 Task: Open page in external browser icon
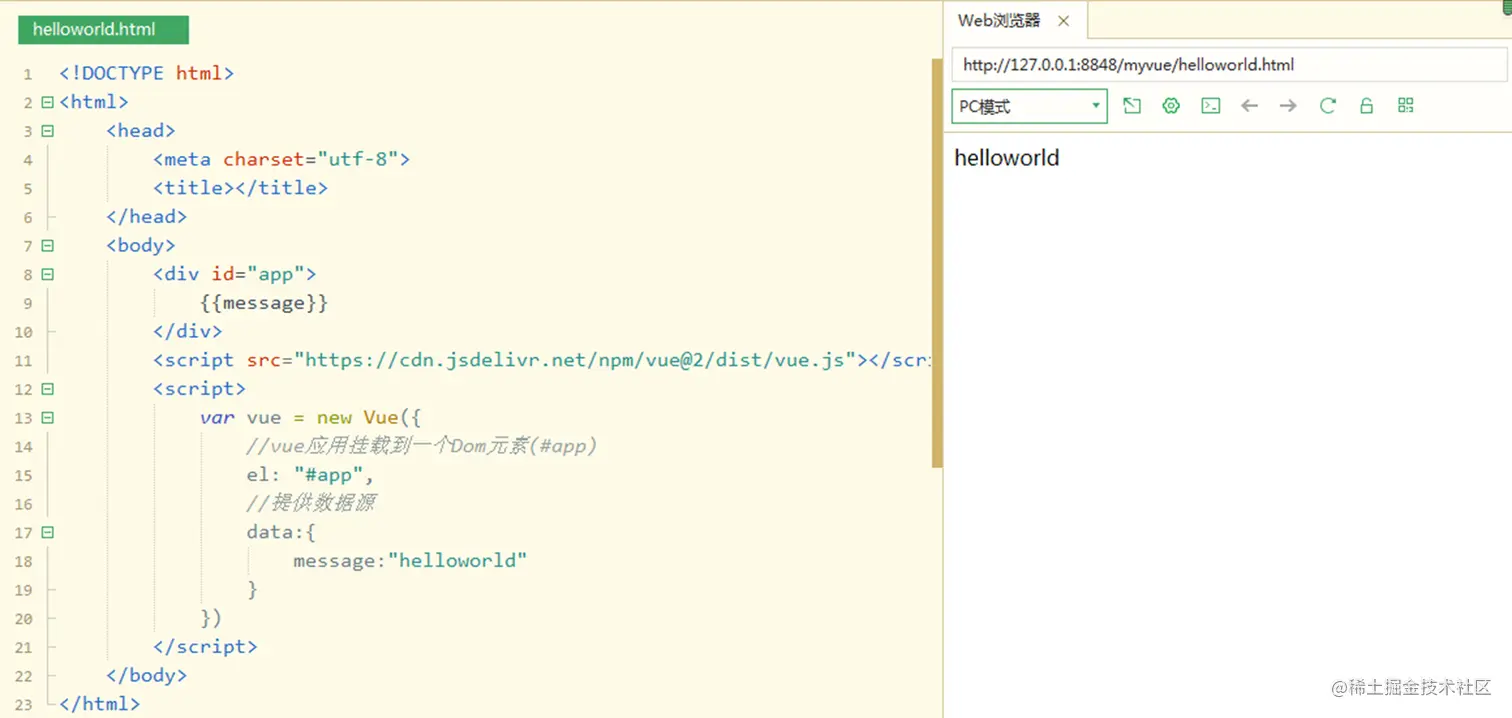tap(1132, 106)
